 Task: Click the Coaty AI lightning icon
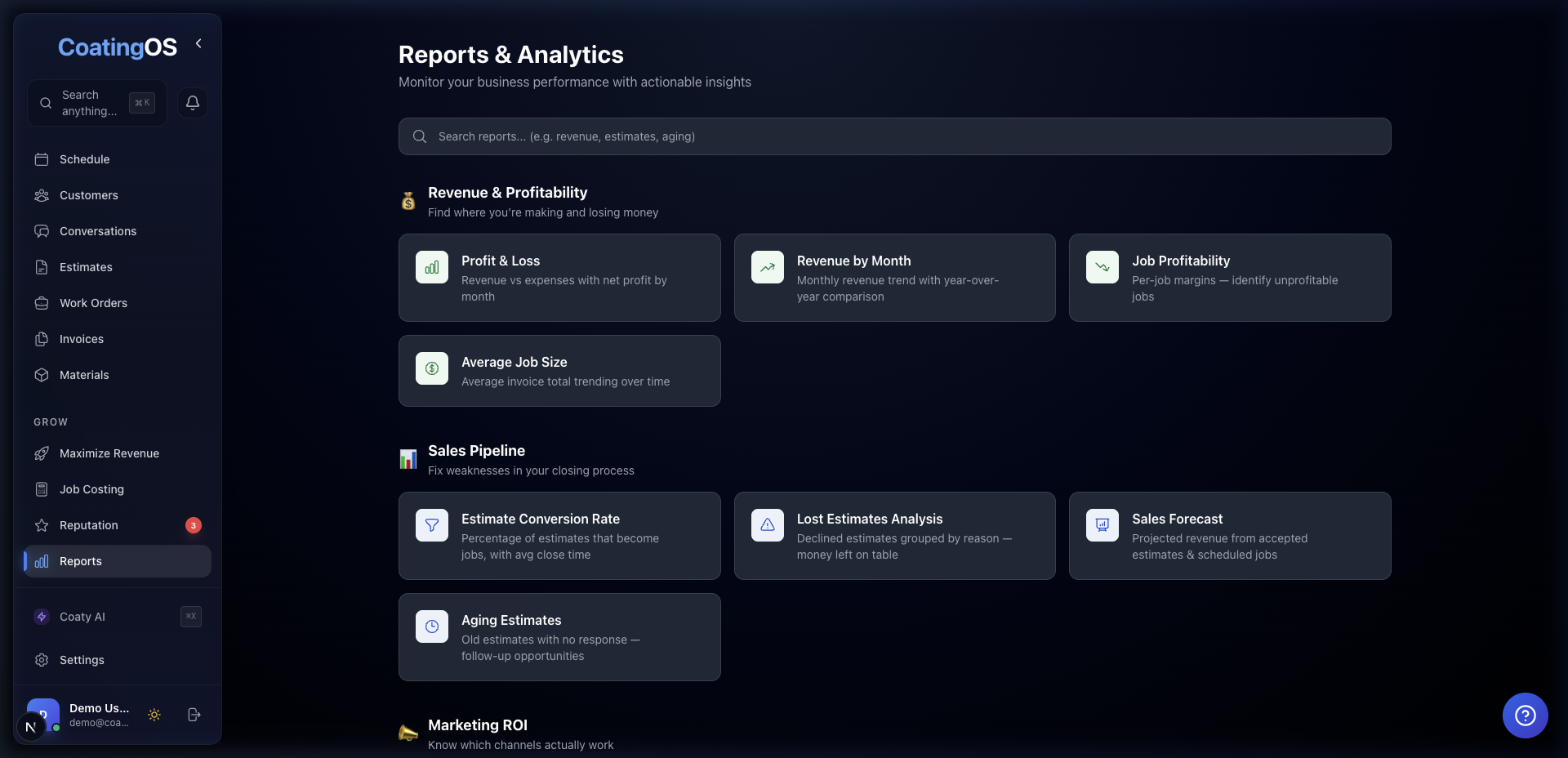pos(42,617)
